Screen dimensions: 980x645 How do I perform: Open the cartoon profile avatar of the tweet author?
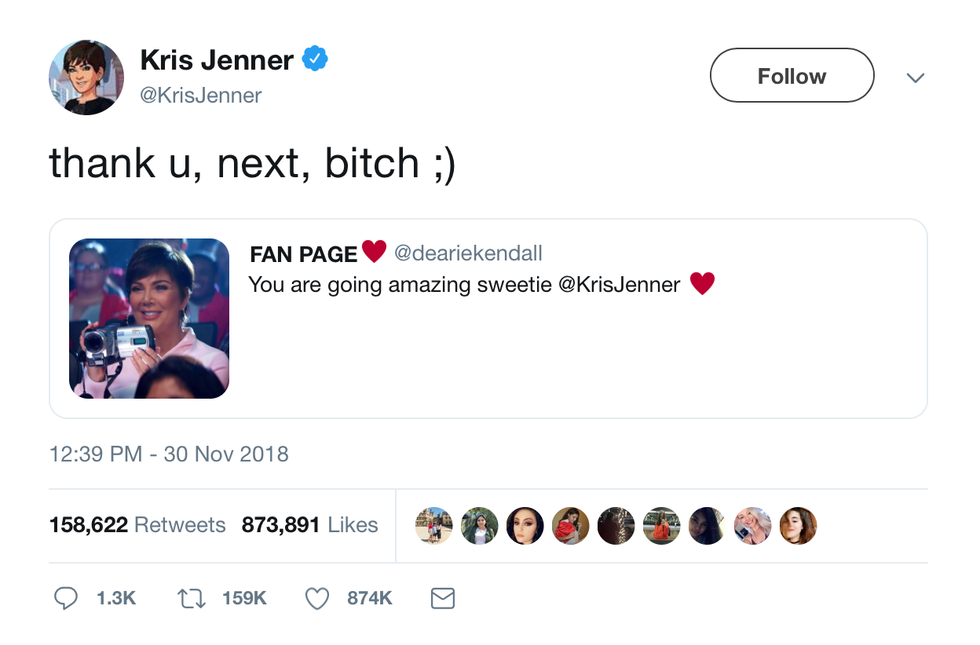point(86,77)
